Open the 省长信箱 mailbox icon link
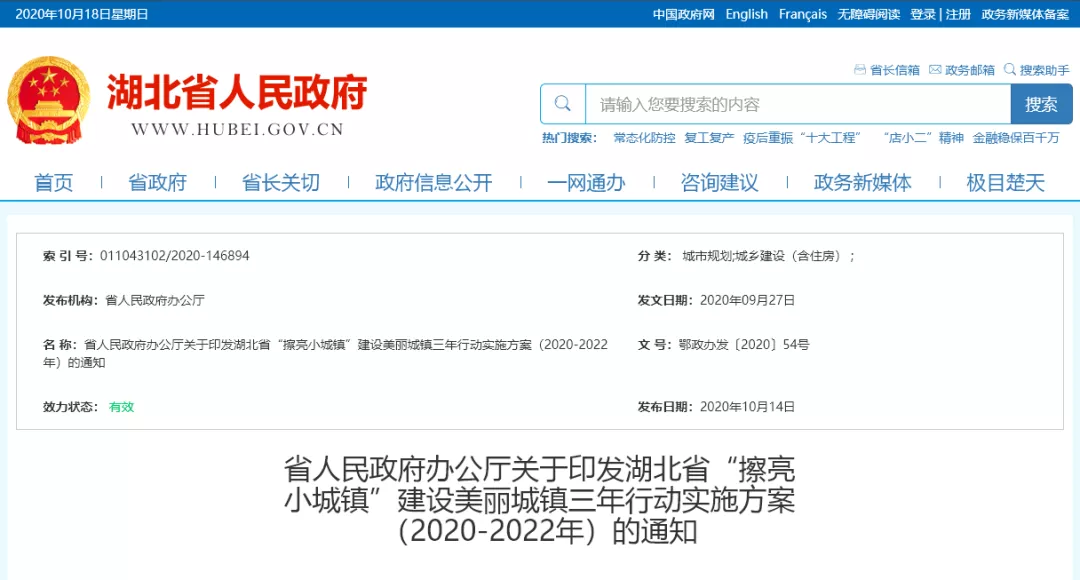 (x=859, y=70)
